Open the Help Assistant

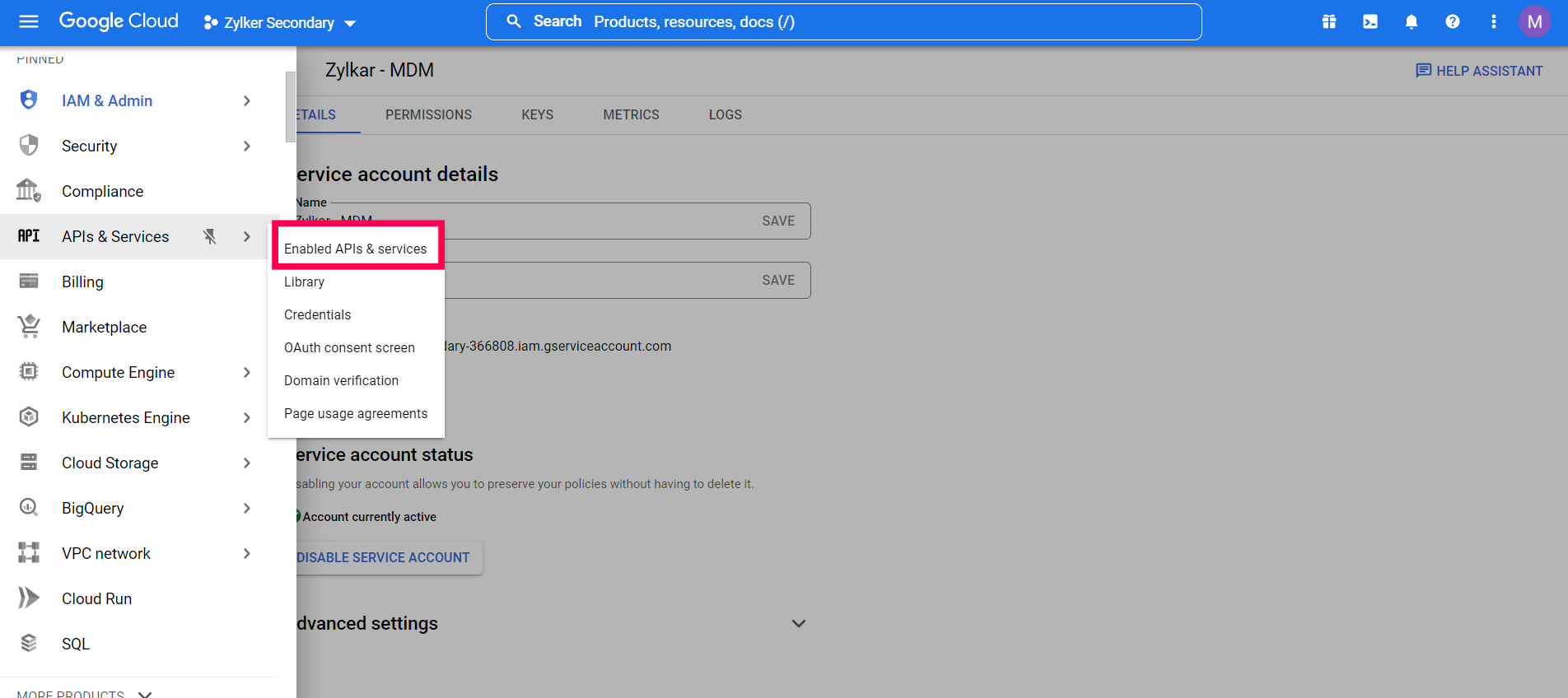pyautogui.click(x=1479, y=71)
